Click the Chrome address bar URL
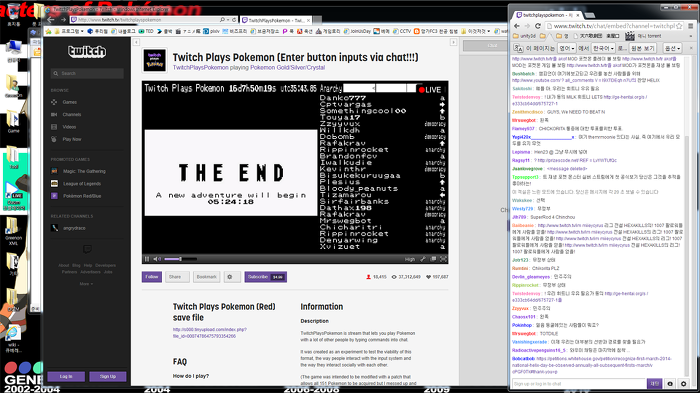Viewport: 700px width, 393px height. point(614,26)
